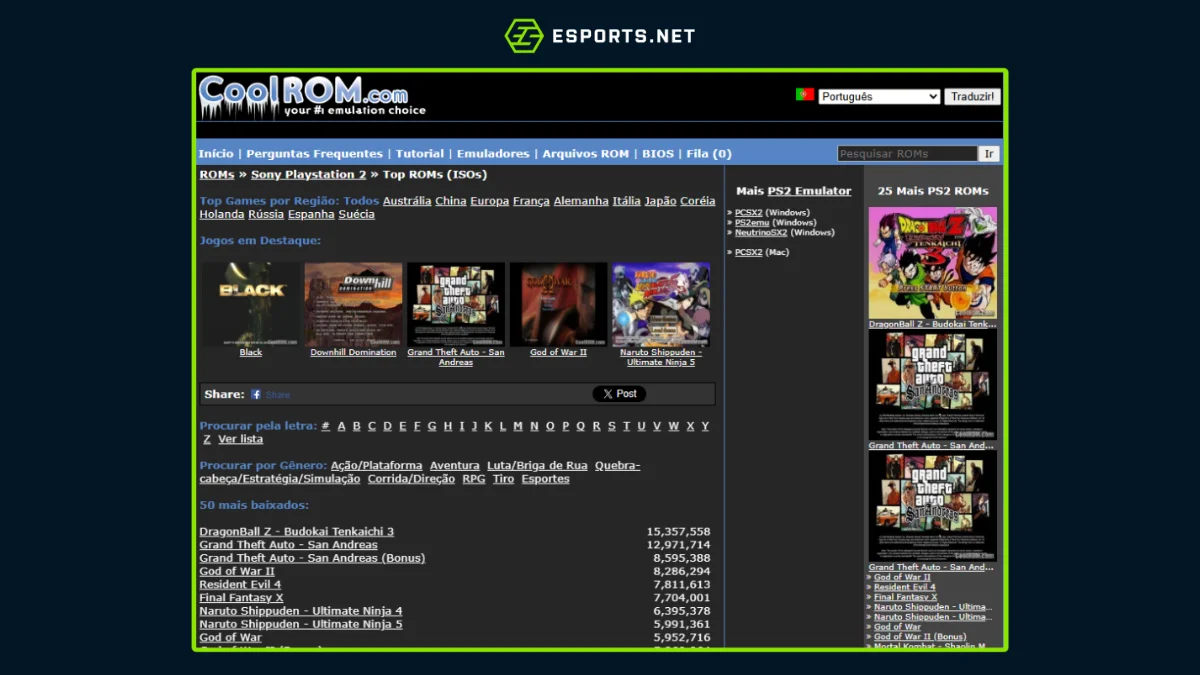Click the Pesquisar ROMs search field
The height and width of the screenshot is (675, 1200).
(x=908, y=153)
